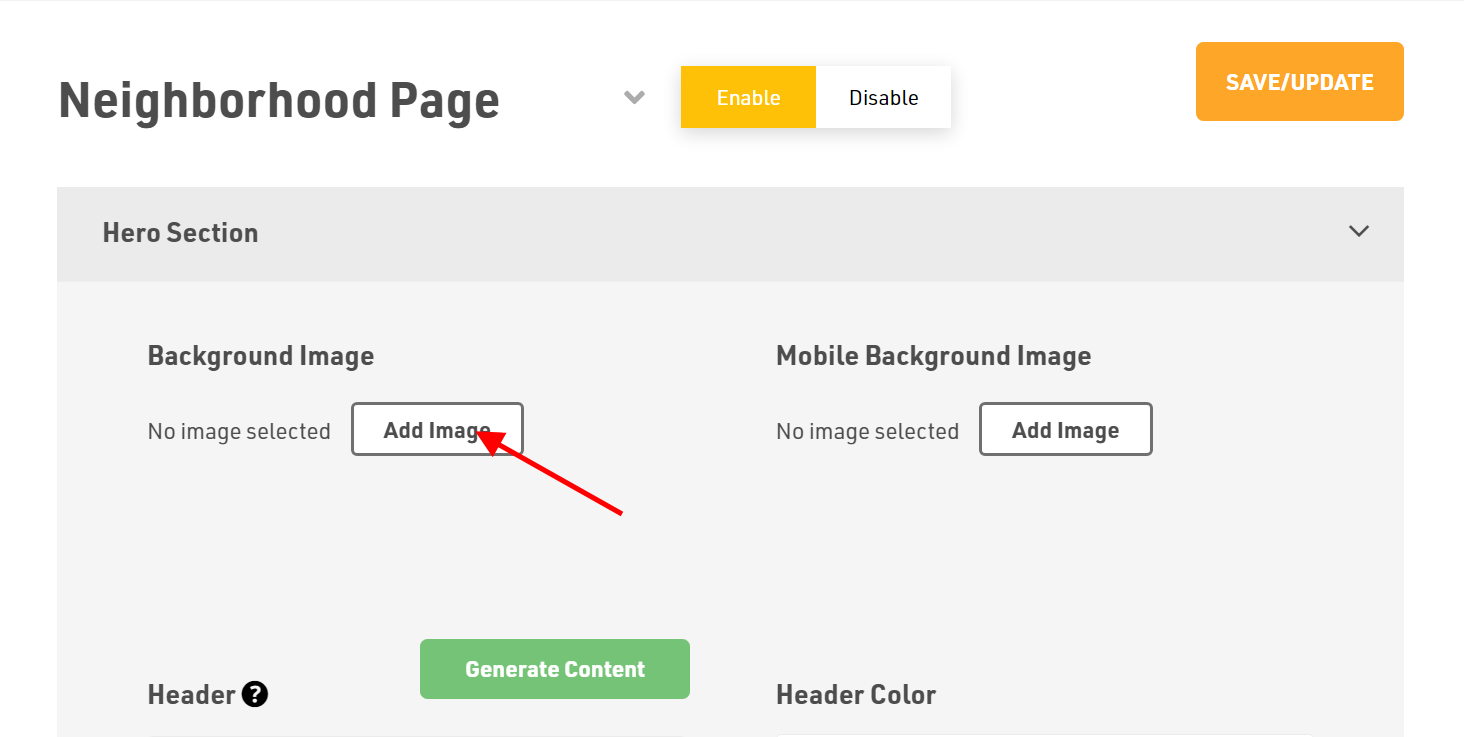Select the Enable toggle option
Viewport: 1464px width, 737px height.
(748, 97)
